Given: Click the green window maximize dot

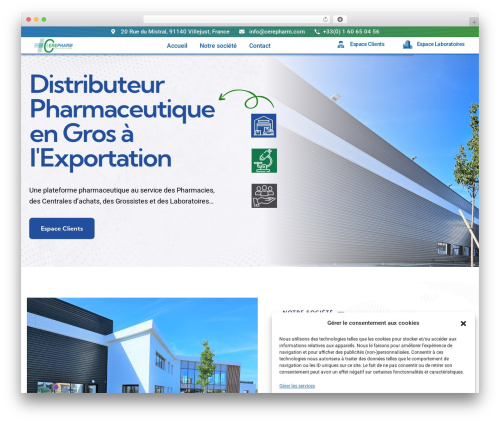Looking at the screenshot, I should click(44, 20).
